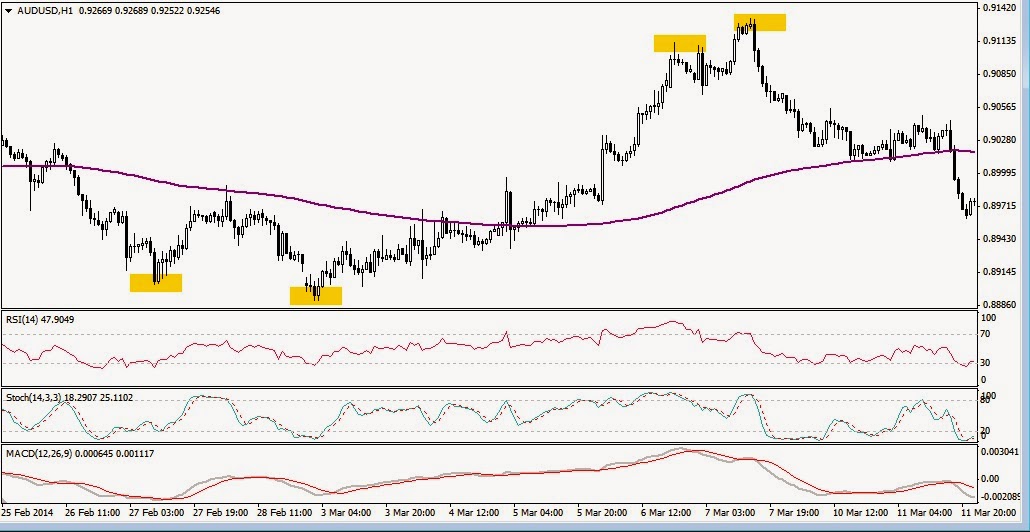Image resolution: width=1030 pixels, height=532 pixels.
Task: Click the small triangle before AUDUSD,H1
Action: point(7,11)
